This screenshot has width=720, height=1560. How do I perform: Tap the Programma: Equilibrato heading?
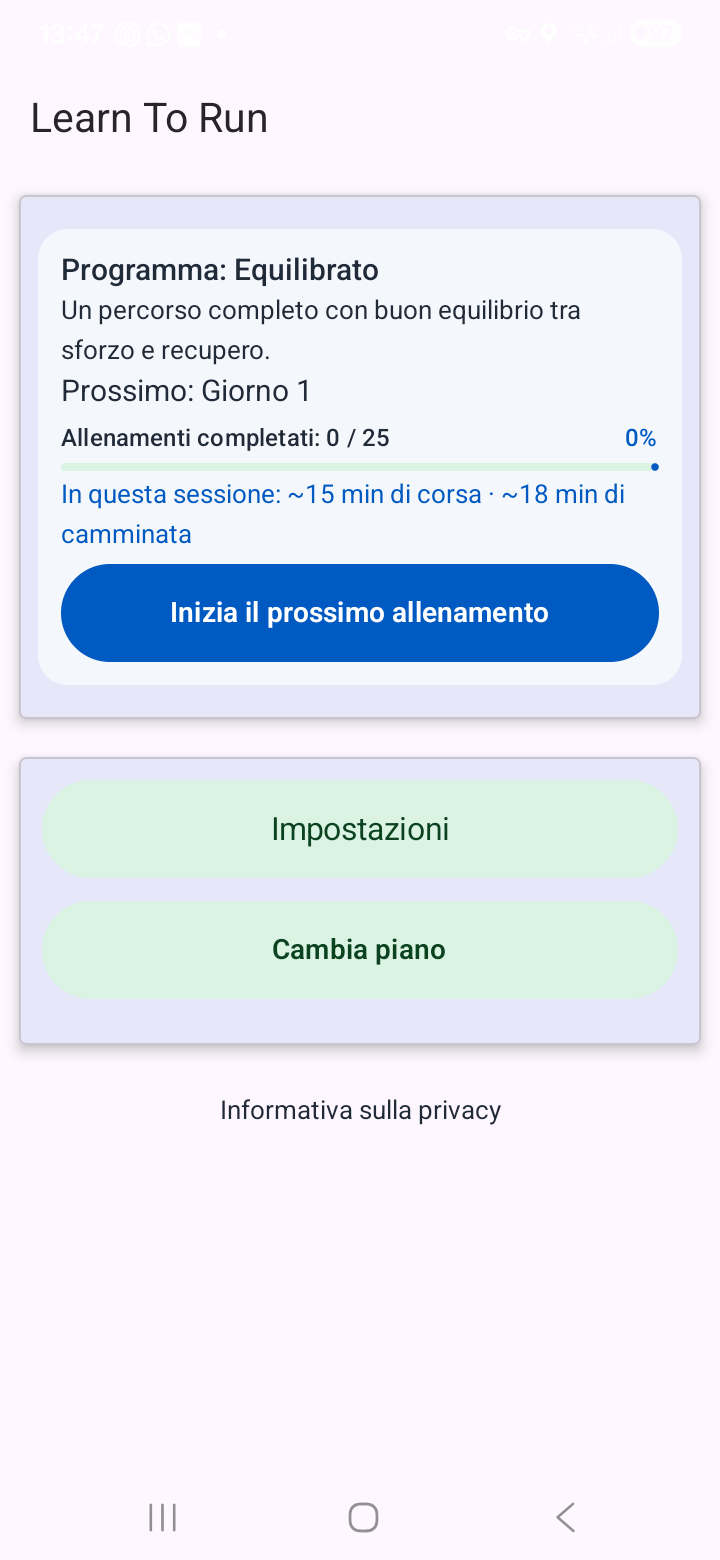tap(220, 270)
